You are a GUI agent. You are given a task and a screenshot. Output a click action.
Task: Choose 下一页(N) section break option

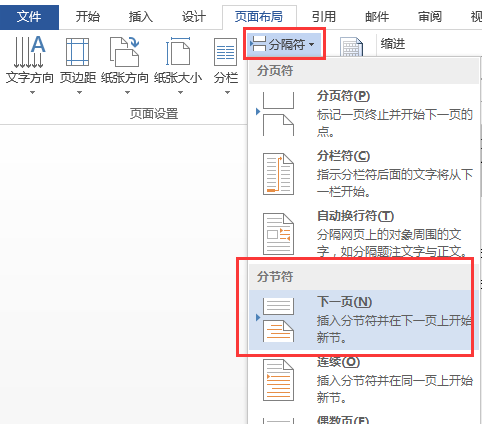tap(364, 320)
